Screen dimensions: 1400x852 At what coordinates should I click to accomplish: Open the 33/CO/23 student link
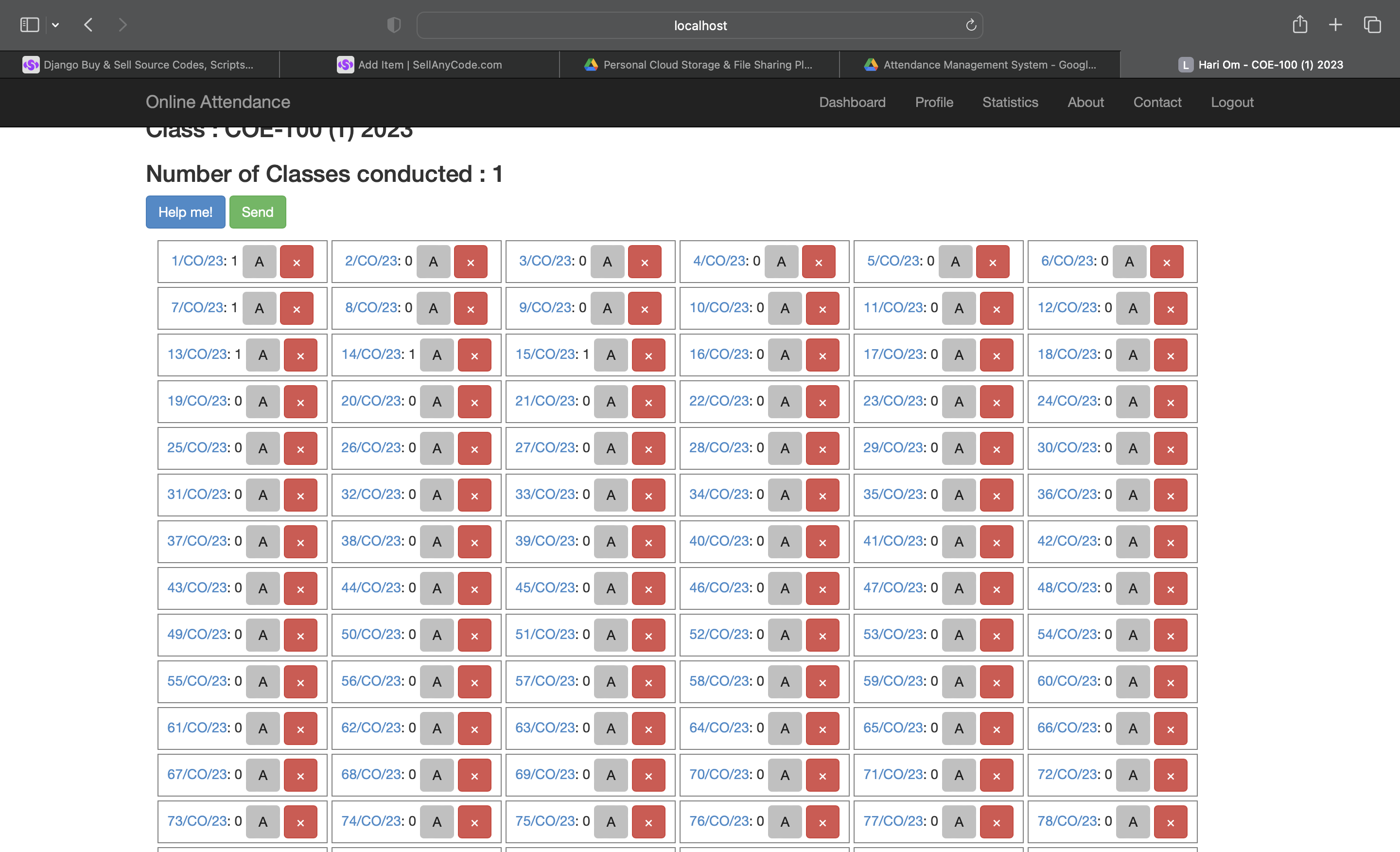click(545, 495)
